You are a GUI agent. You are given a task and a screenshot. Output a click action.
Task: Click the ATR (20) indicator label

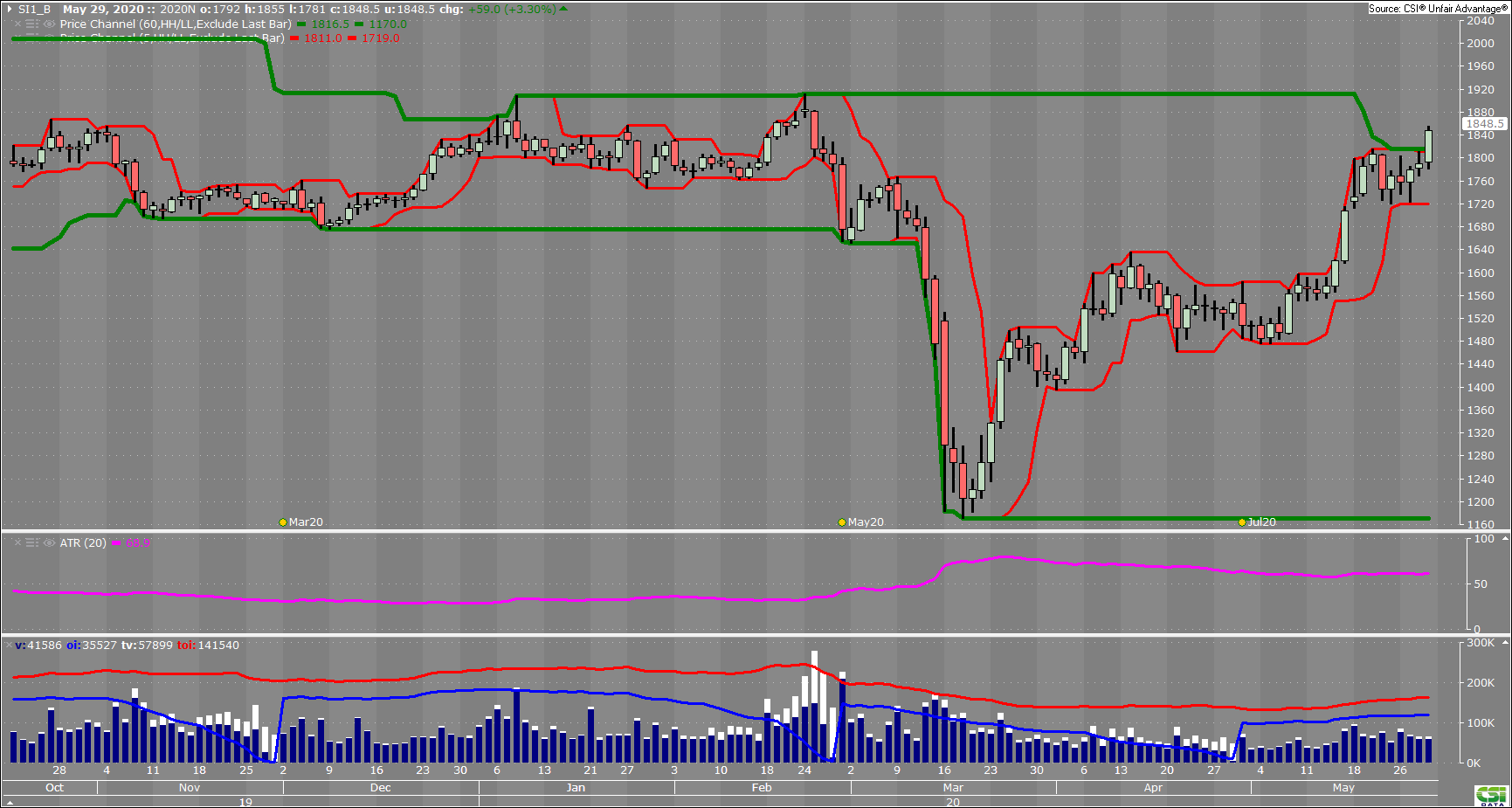[83, 543]
